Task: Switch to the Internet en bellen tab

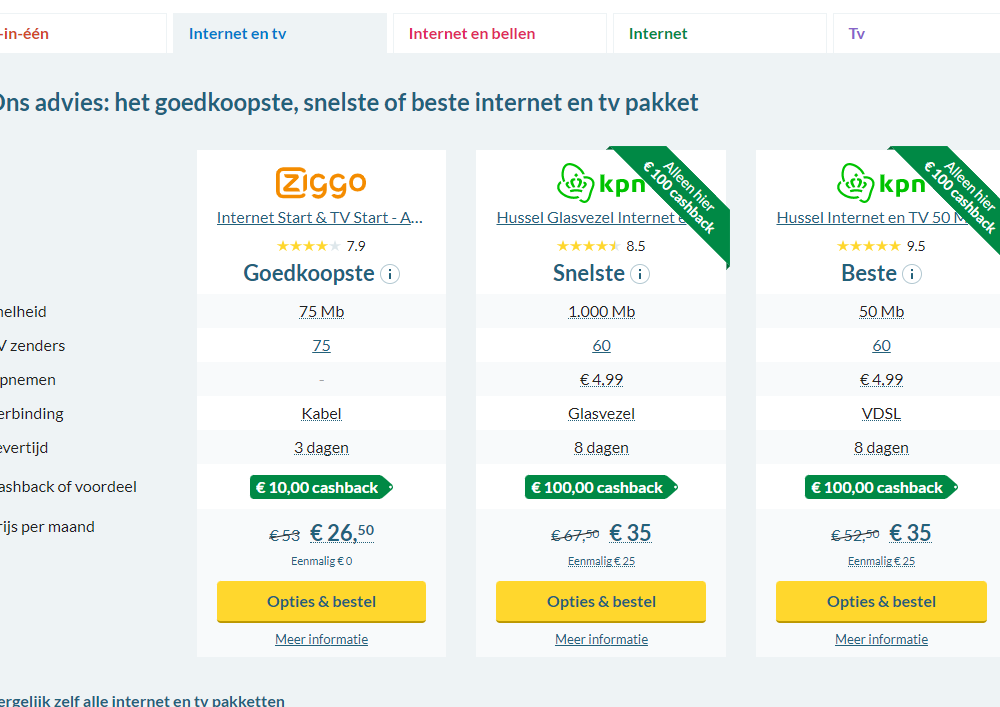Action: (472, 34)
